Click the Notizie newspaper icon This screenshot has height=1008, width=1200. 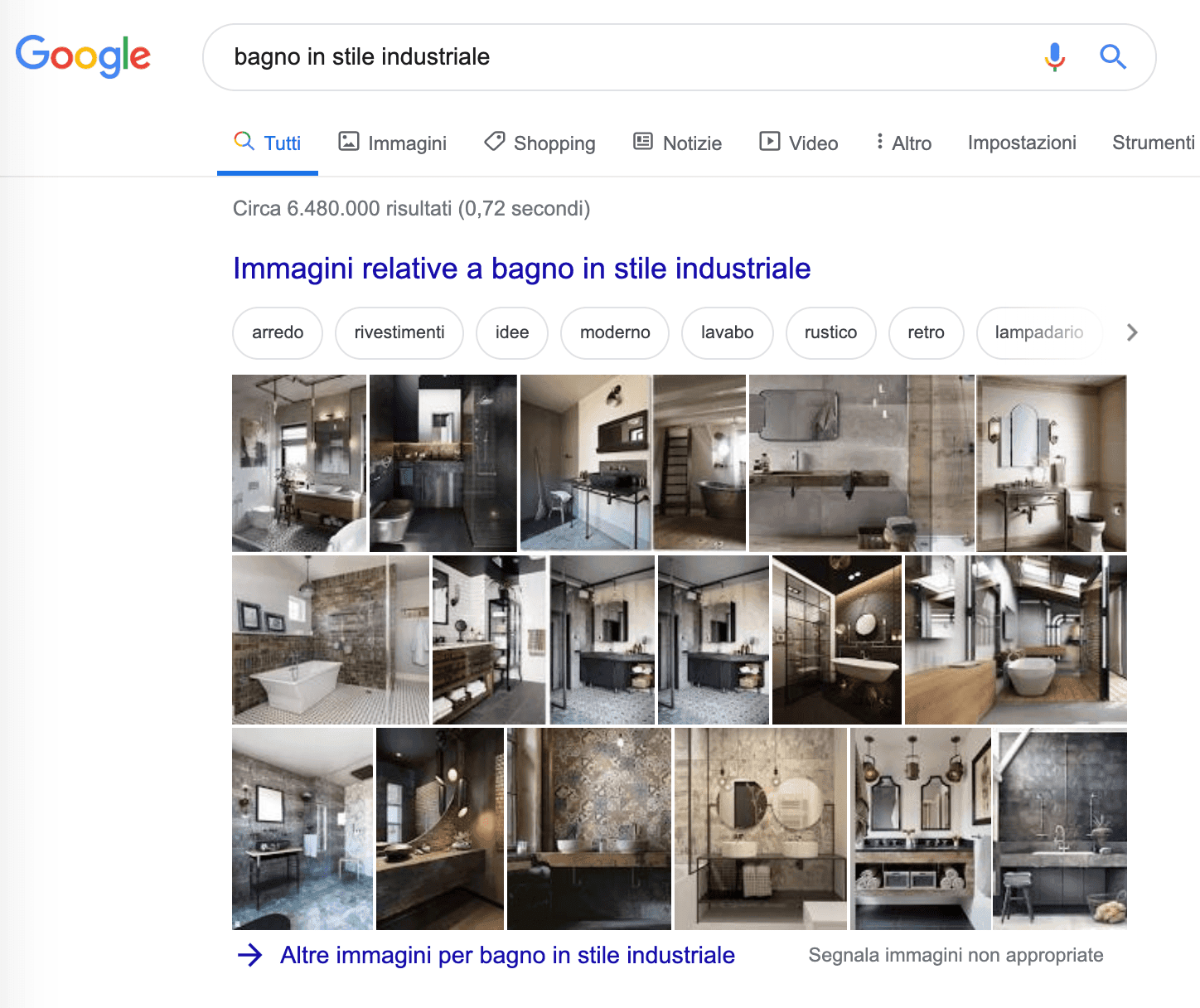(643, 142)
